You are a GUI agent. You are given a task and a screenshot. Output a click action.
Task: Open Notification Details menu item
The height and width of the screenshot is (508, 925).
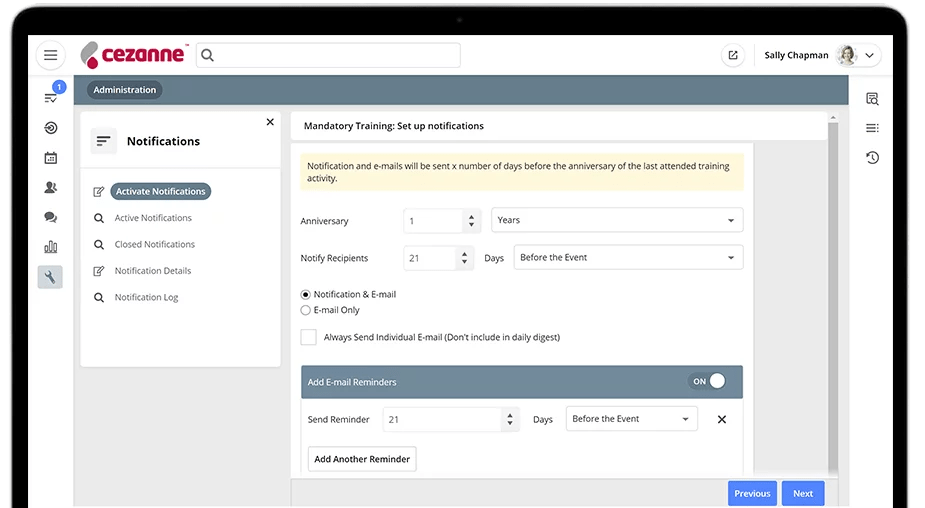coord(153,271)
